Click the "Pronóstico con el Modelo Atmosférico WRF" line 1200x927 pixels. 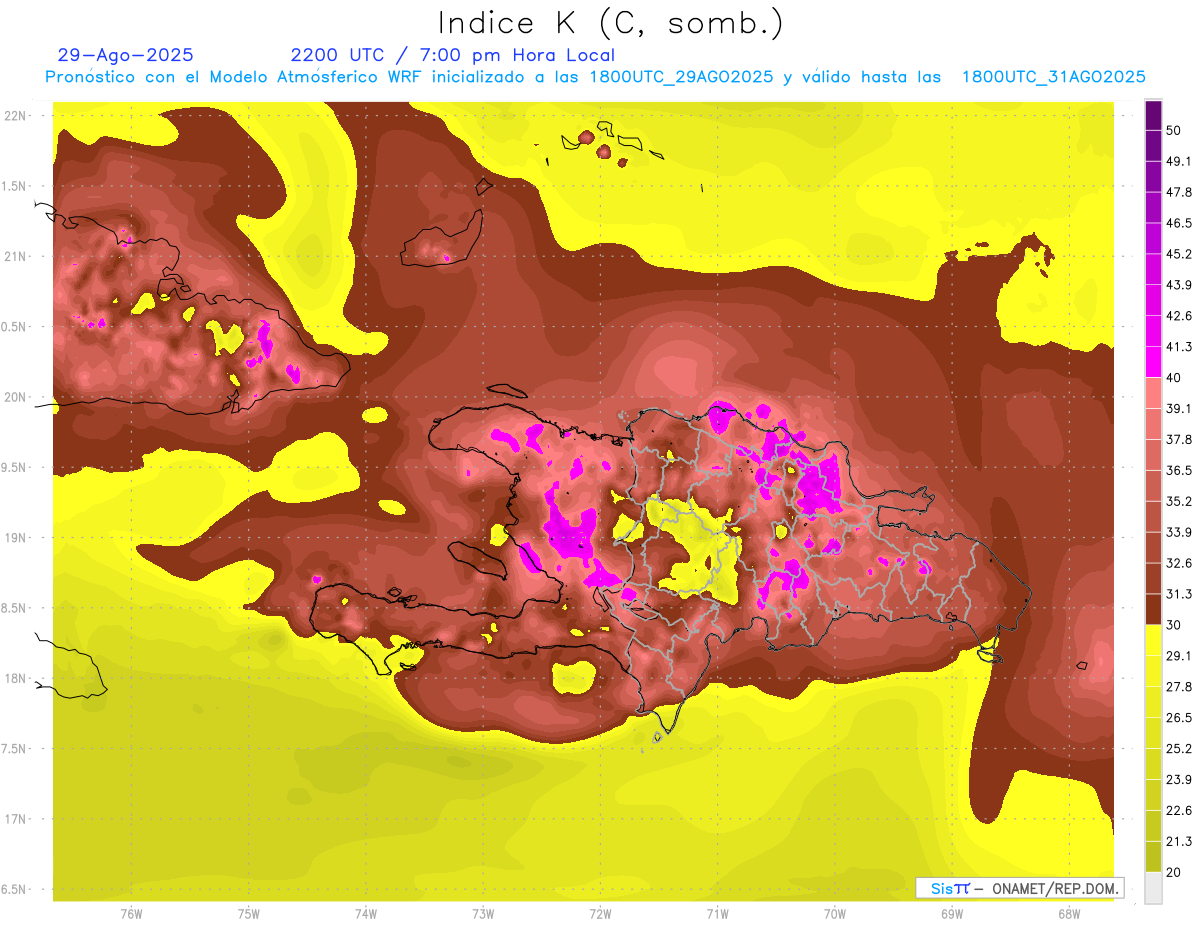(x=596, y=77)
